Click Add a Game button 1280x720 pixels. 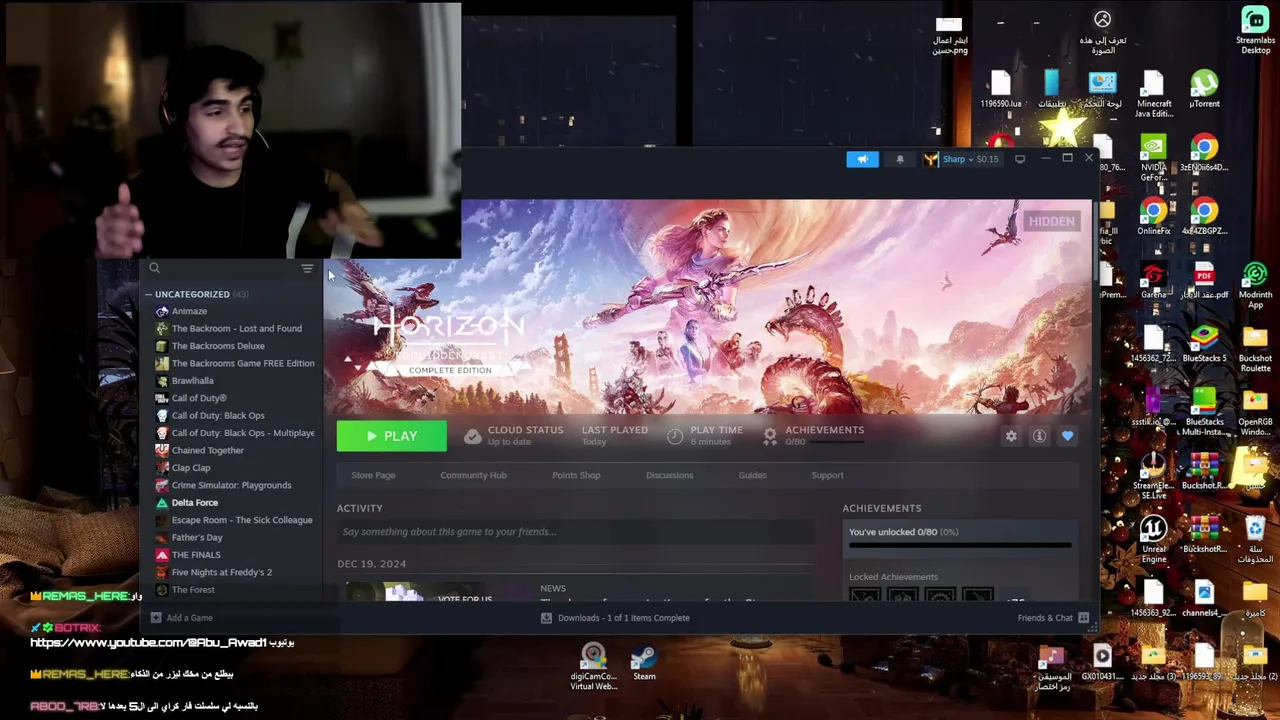coord(182,618)
